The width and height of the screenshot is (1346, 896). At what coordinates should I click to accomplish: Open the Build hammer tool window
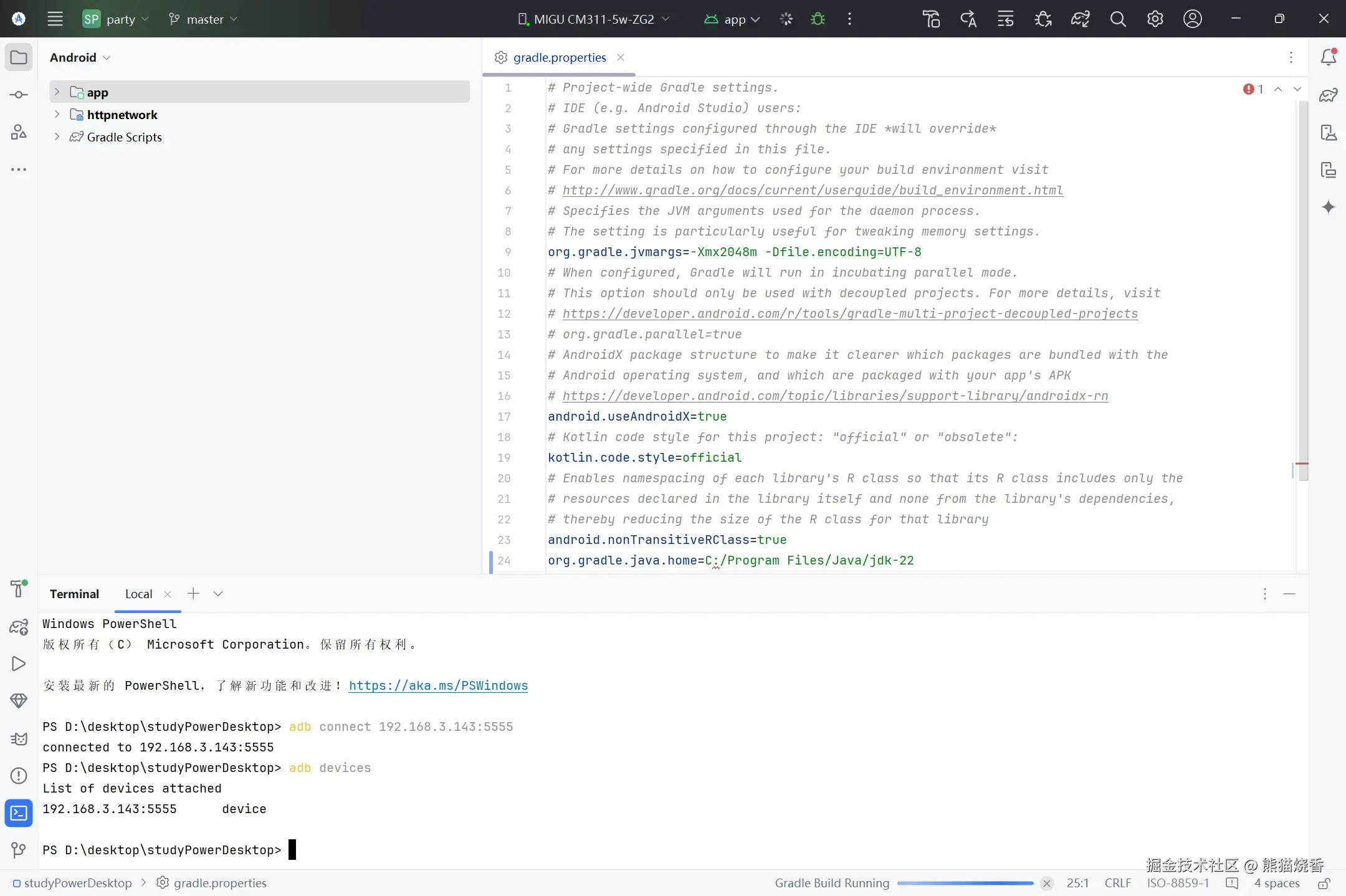[x=19, y=588]
